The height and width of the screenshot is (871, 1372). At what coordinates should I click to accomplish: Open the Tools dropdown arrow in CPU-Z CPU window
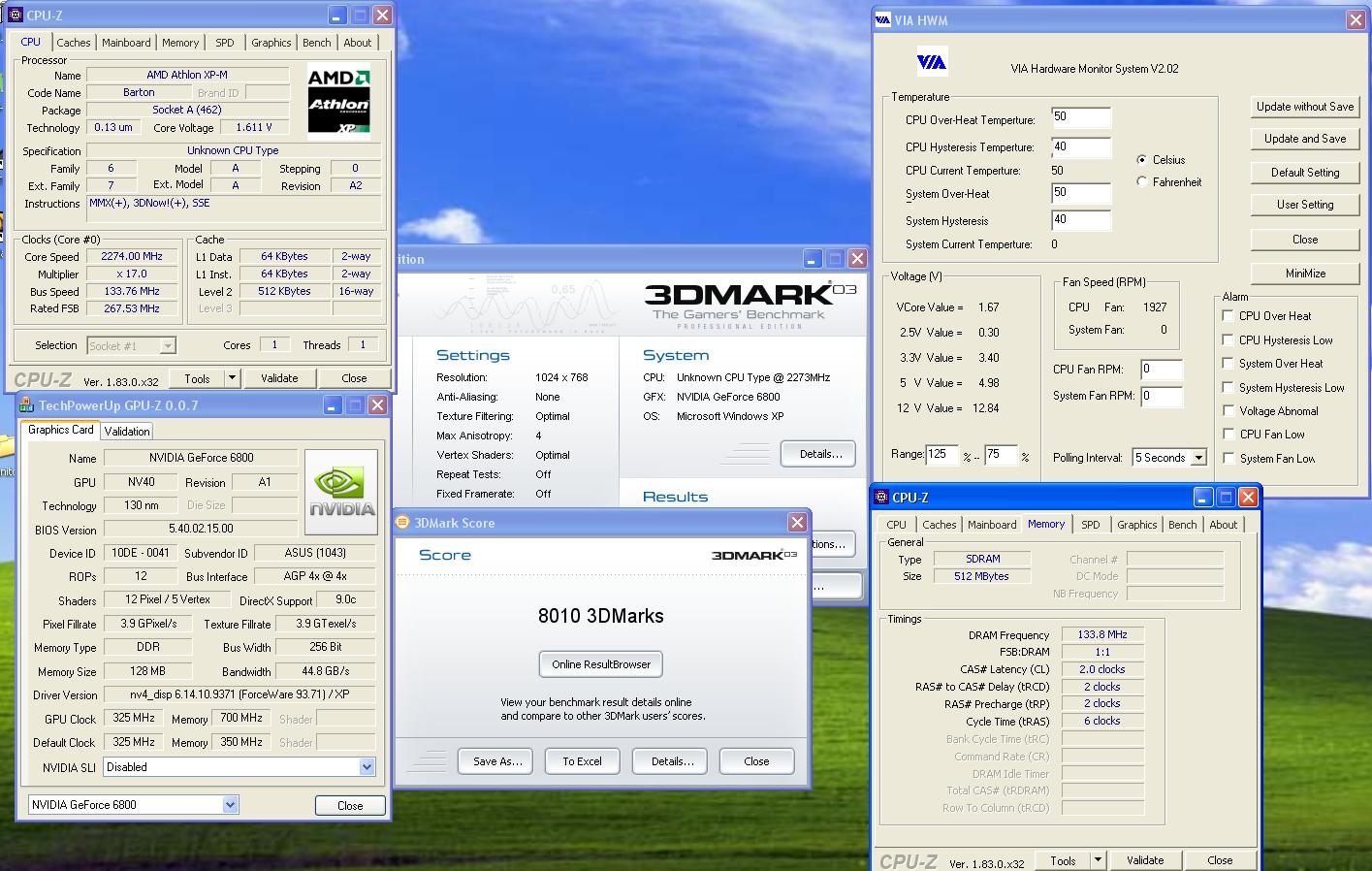click(x=232, y=378)
